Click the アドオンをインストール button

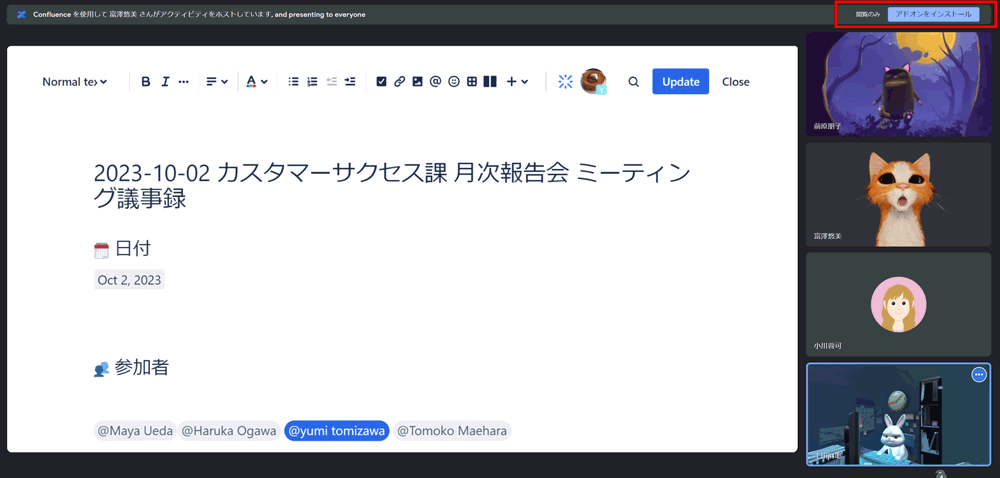934,14
